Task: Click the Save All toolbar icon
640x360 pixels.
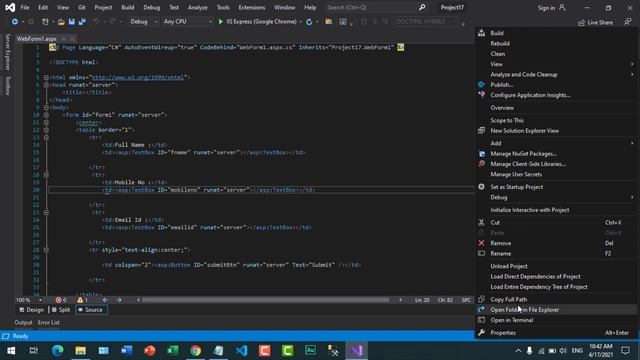Action: [x=82, y=22]
